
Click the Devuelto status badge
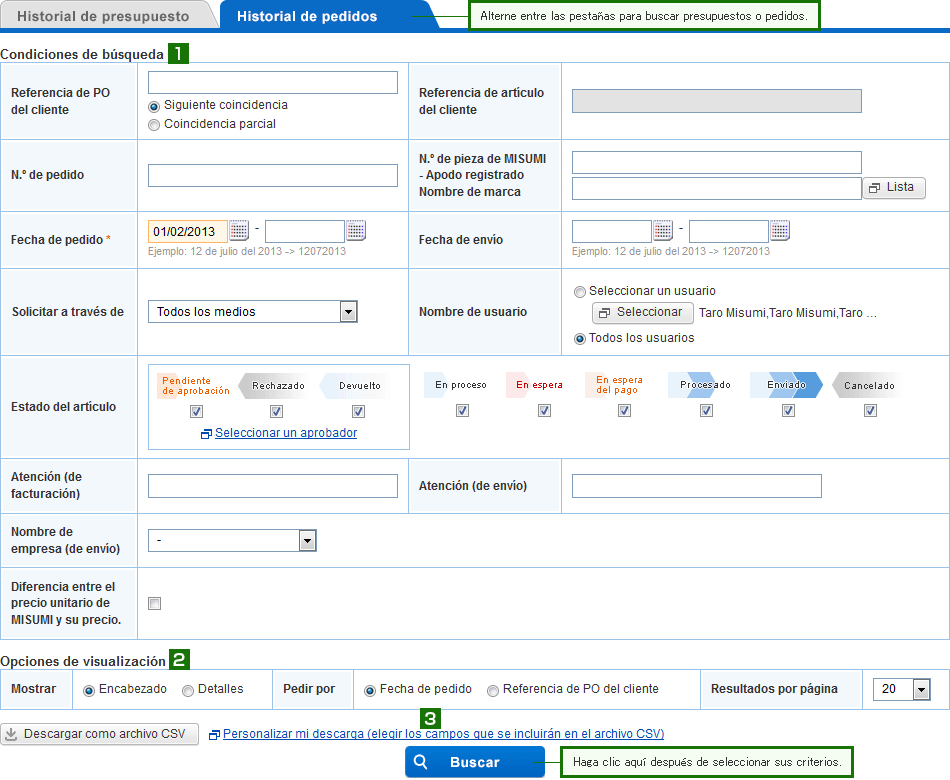click(x=357, y=385)
